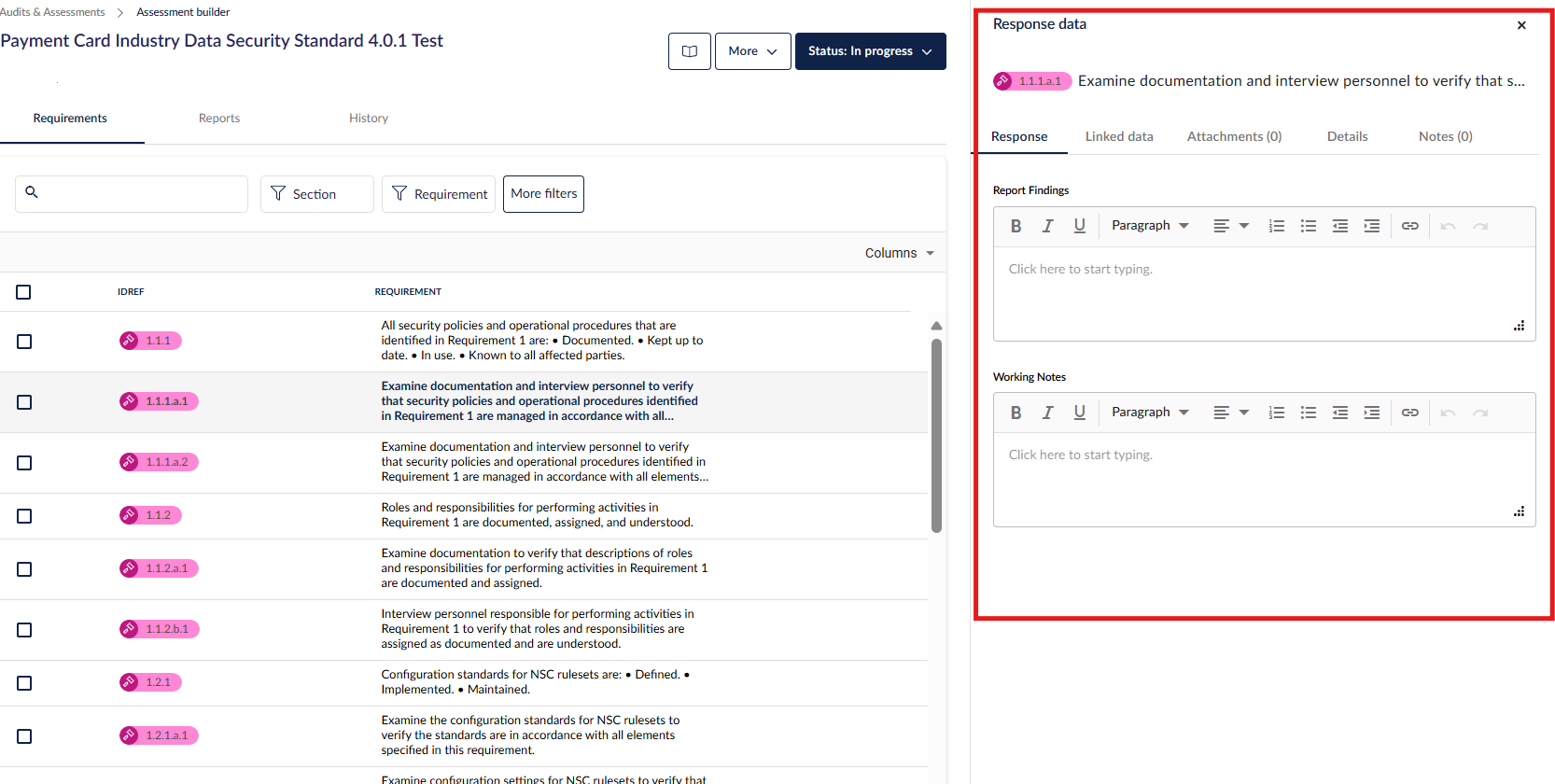
Task: Click the More filters button
Action: (543, 194)
